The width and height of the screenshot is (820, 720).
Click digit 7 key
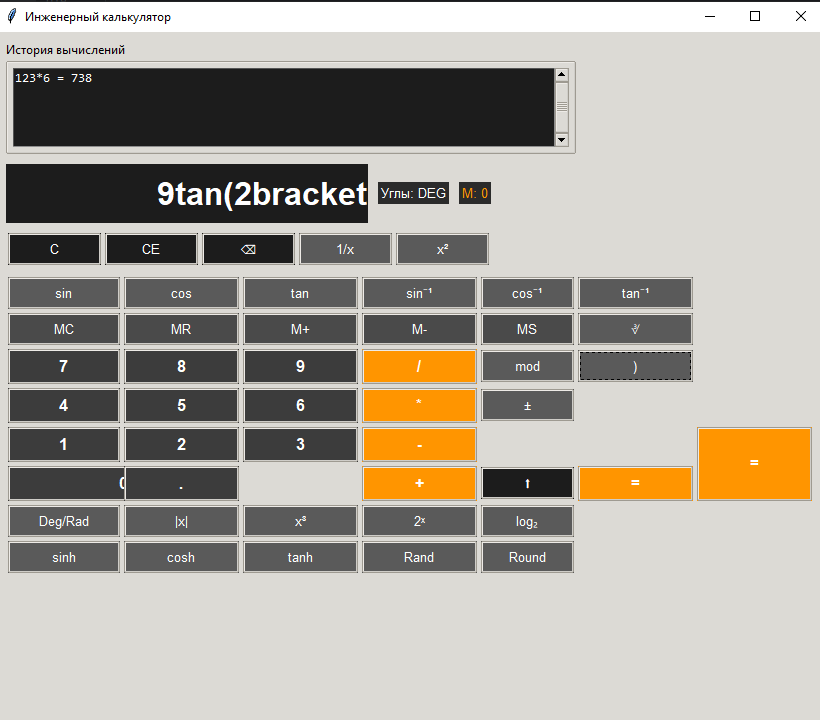click(64, 367)
